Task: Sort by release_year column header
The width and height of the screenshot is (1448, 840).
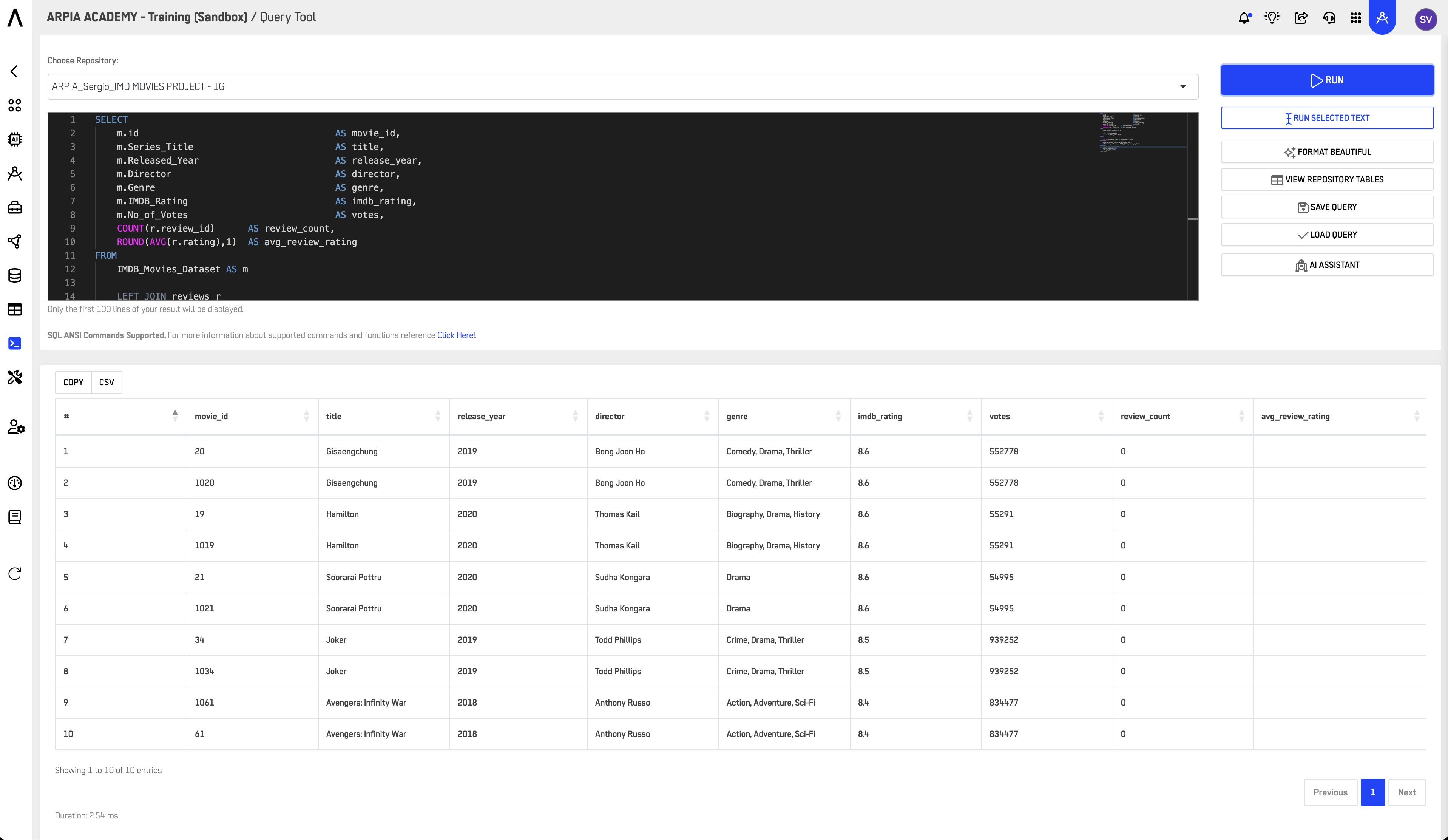Action: point(518,416)
